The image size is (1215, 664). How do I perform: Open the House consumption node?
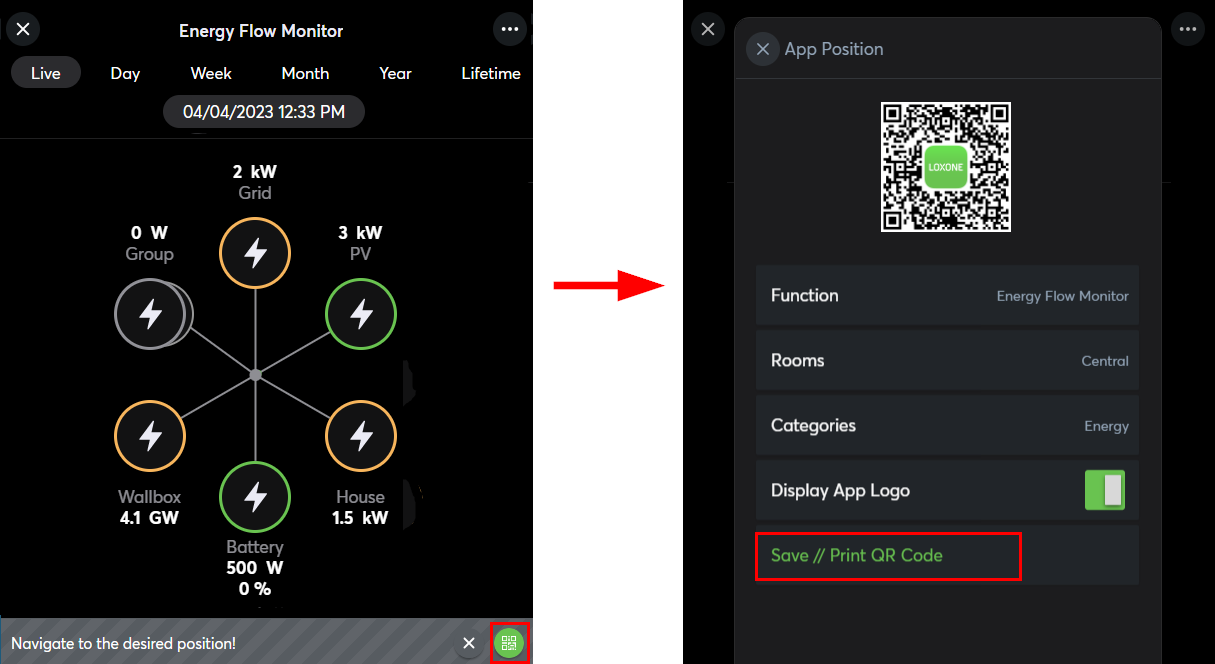[x=361, y=436]
